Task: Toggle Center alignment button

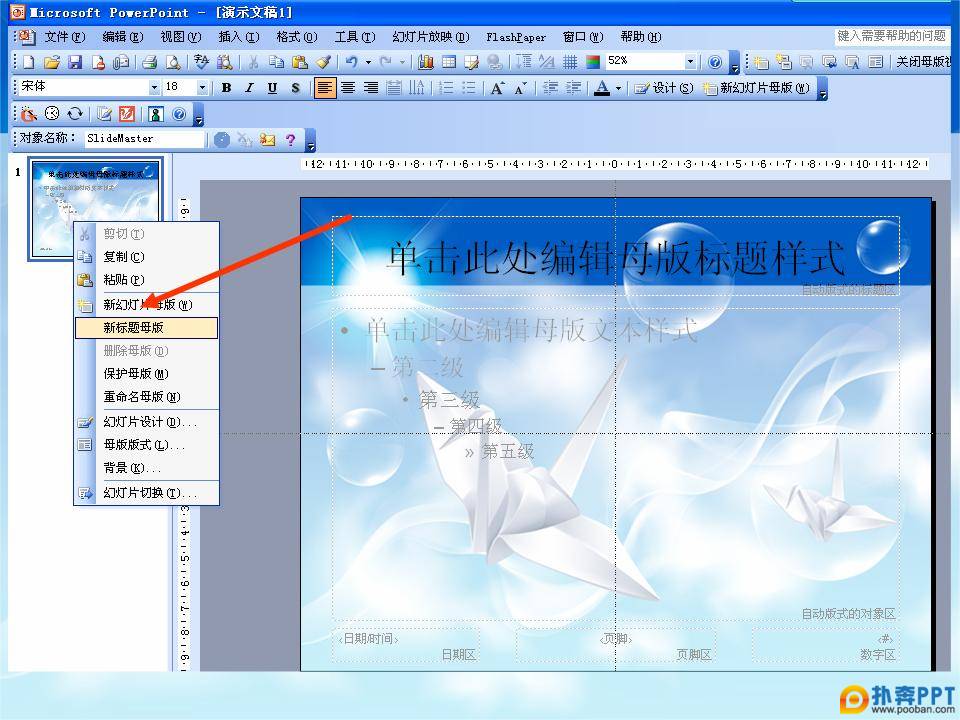Action: tap(348, 88)
